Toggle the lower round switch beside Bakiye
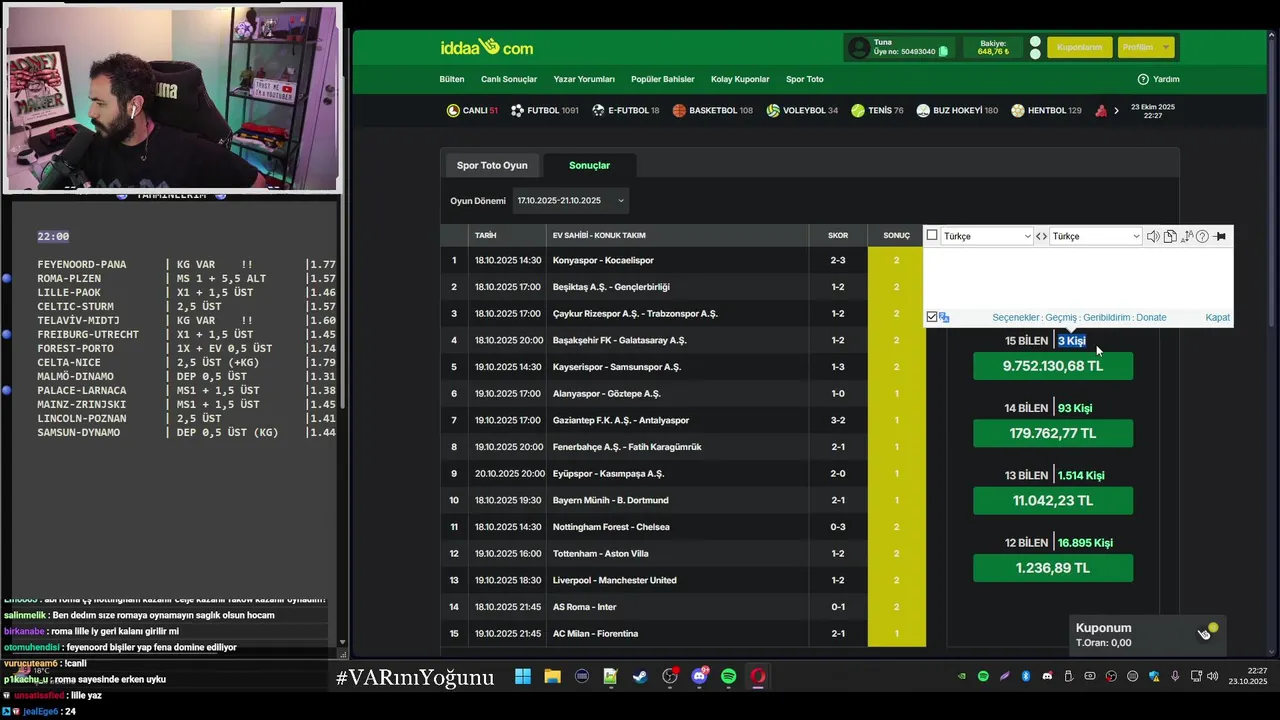The height and width of the screenshot is (720, 1280). pos(1035,54)
